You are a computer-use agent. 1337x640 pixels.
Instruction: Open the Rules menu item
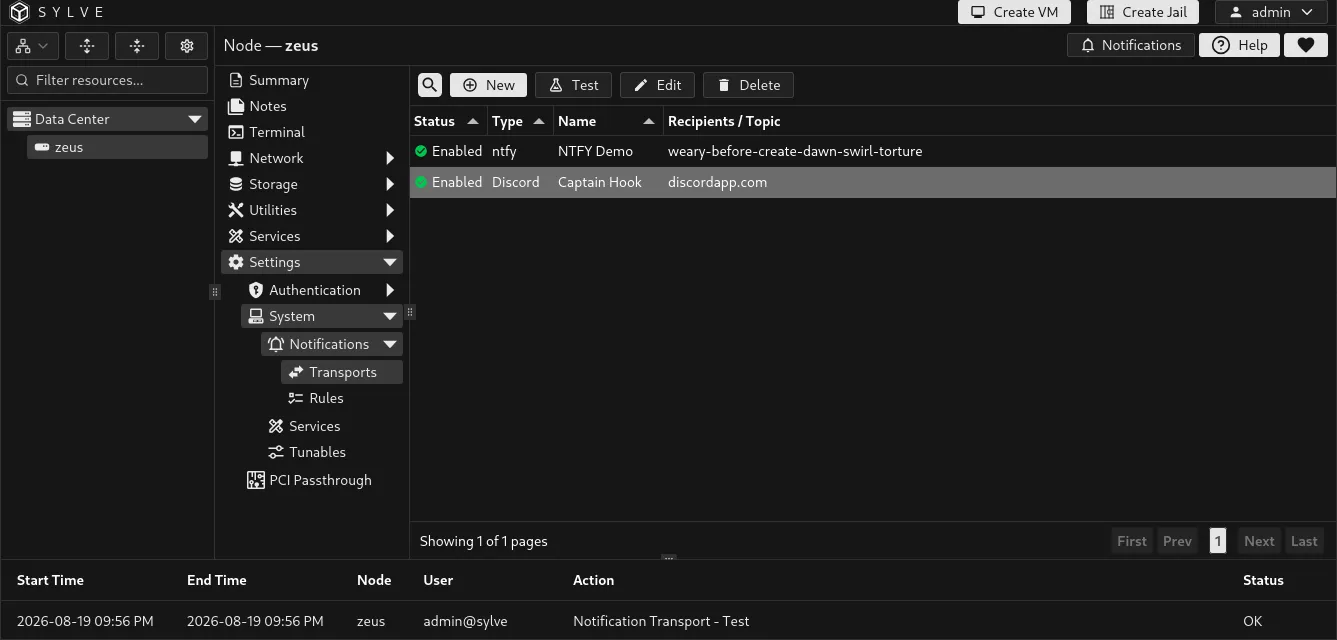[x=326, y=398]
